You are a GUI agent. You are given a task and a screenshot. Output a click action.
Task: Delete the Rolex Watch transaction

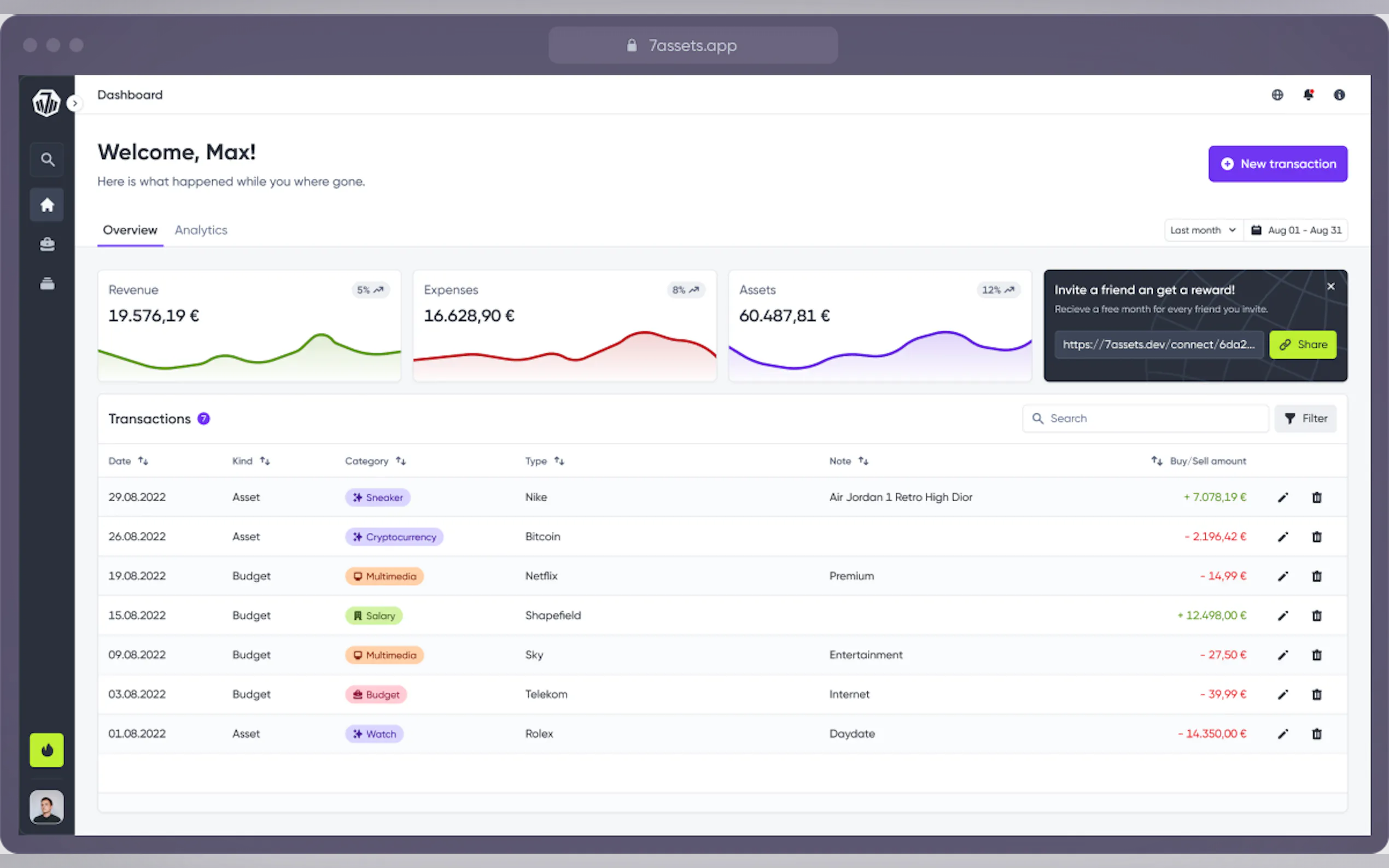1317,734
